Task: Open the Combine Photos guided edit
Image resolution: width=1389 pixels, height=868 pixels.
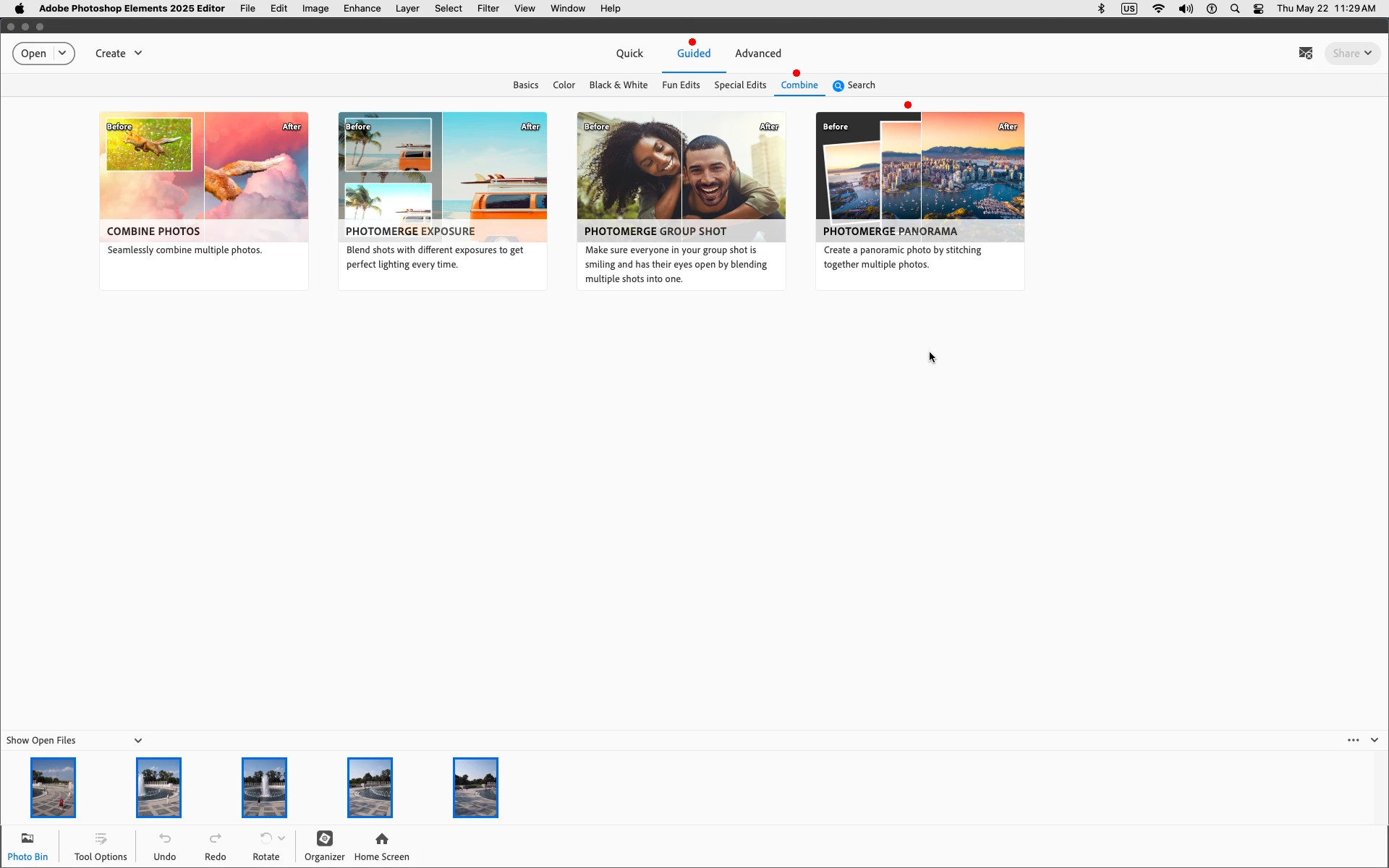Action: pos(204,200)
